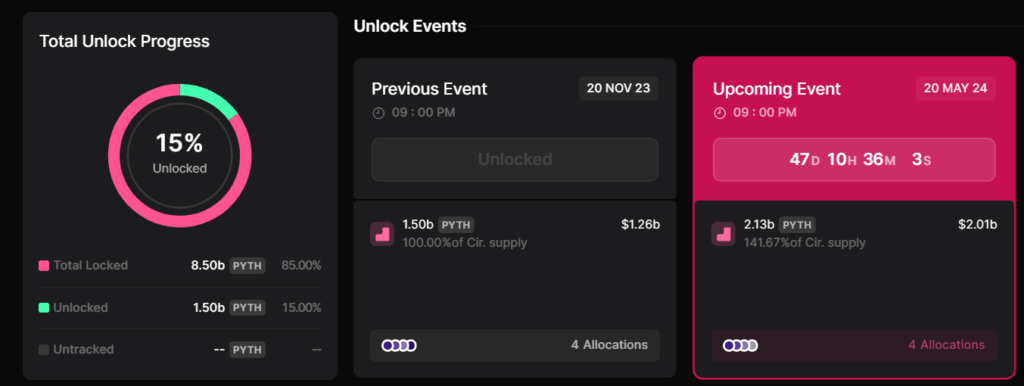Click the clock icon under Previous Event
Viewport: 1024px width, 386px height.
(379, 113)
